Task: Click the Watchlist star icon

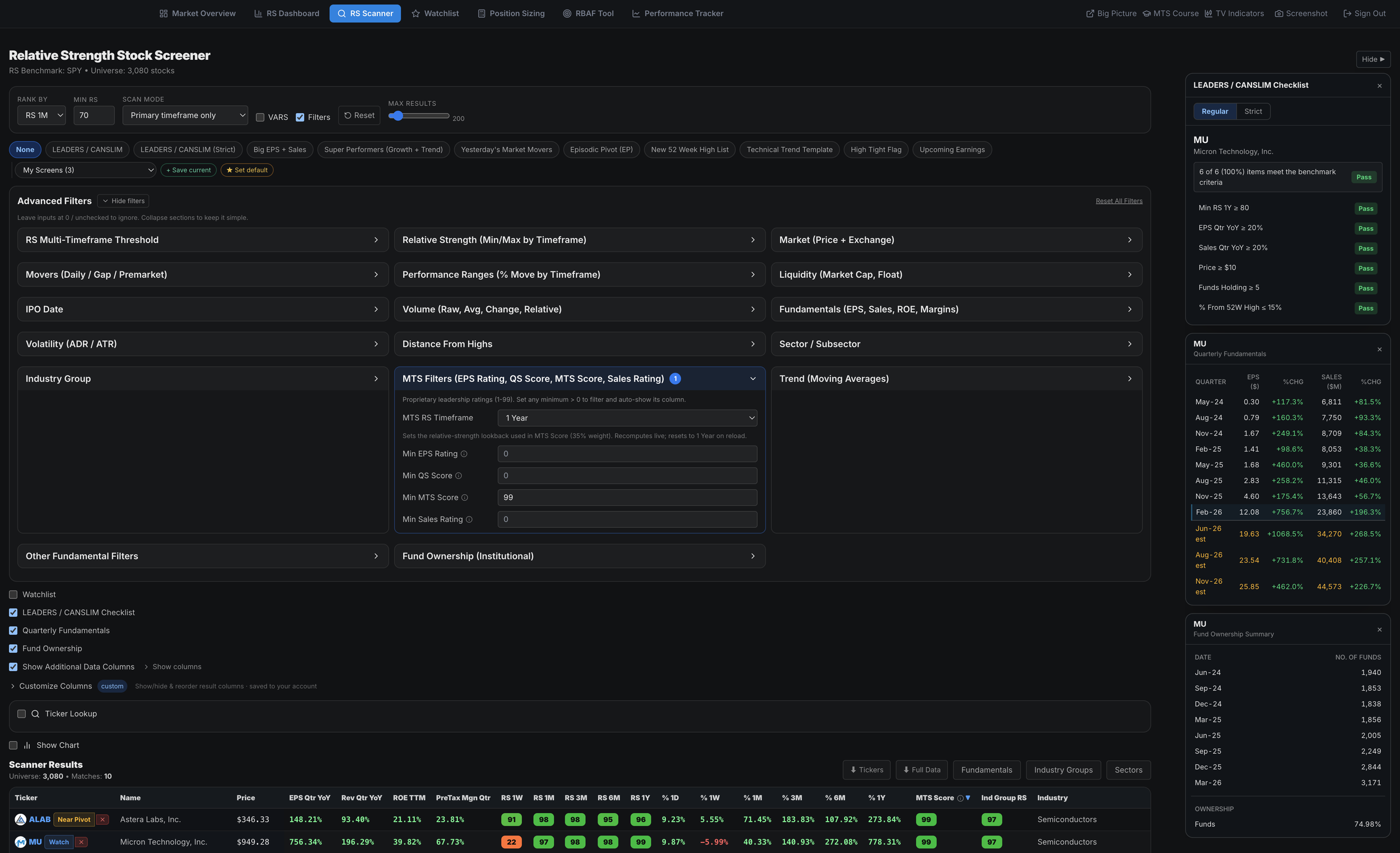Action: pyautogui.click(x=416, y=13)
